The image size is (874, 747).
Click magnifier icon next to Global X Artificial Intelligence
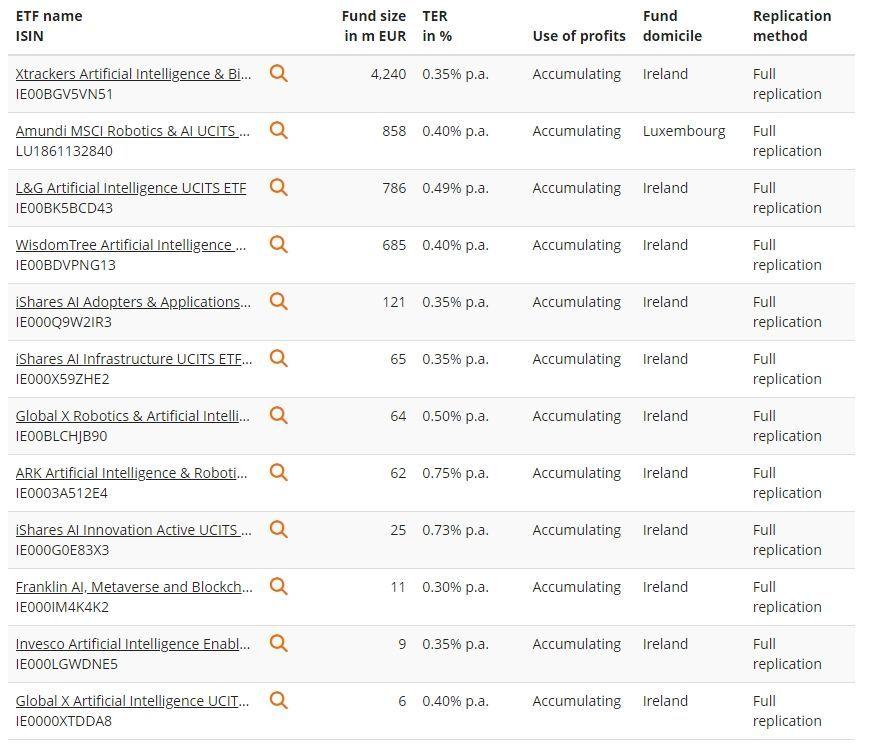[x=279, y=700]
